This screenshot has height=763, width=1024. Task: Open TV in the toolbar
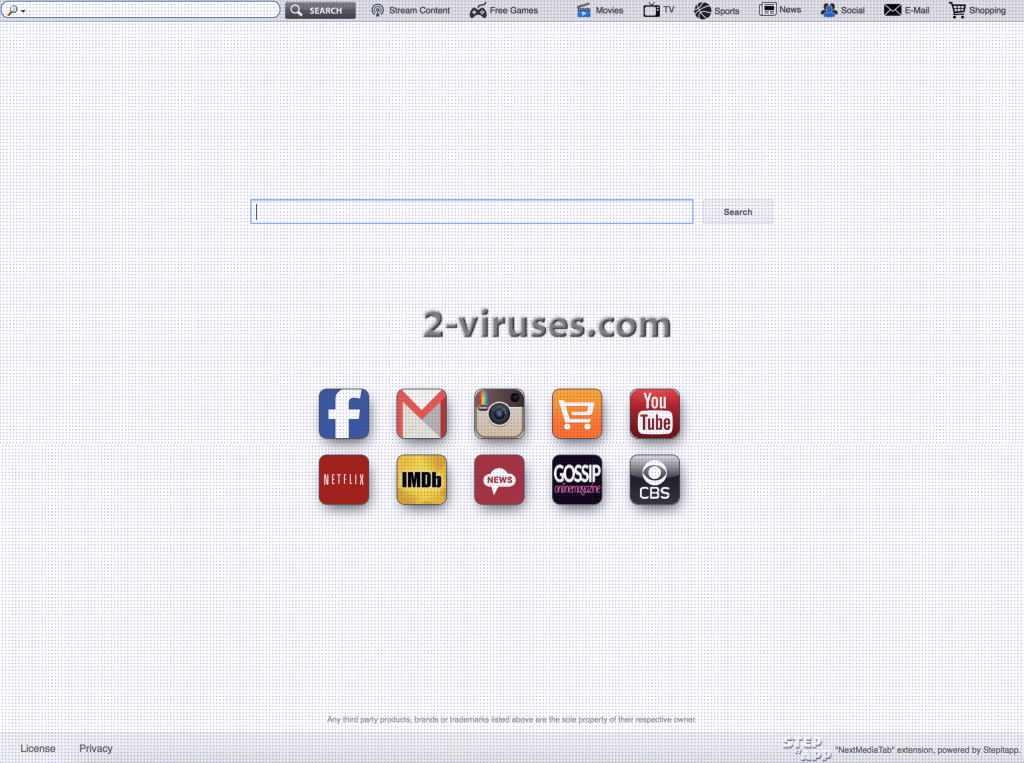tap(658, 10)
